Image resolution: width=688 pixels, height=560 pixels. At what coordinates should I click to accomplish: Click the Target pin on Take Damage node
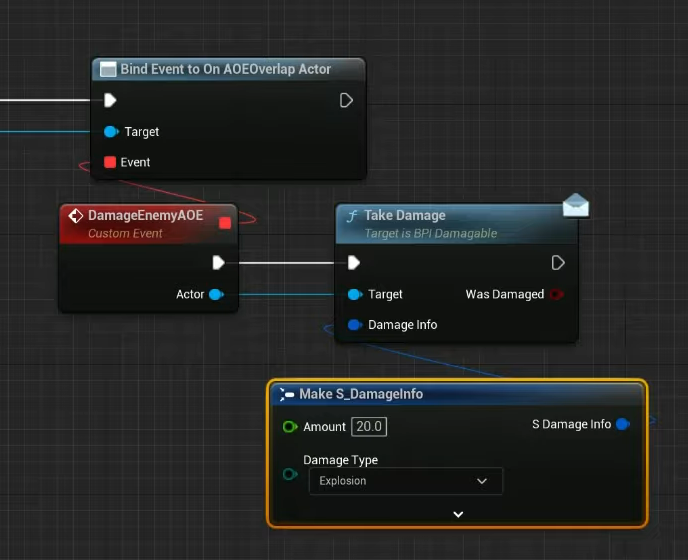pyautogui.click(x=354, y=294)
